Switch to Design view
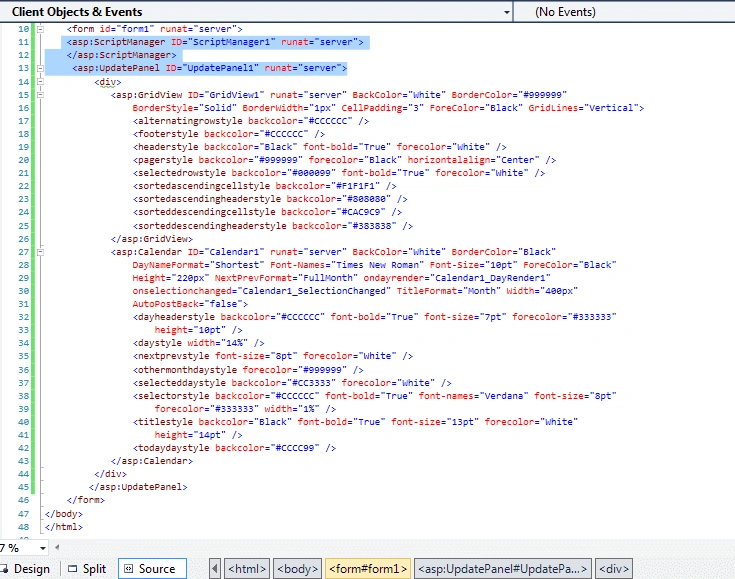The width and height of the screenshot is (735, 579). click(25, 569)
